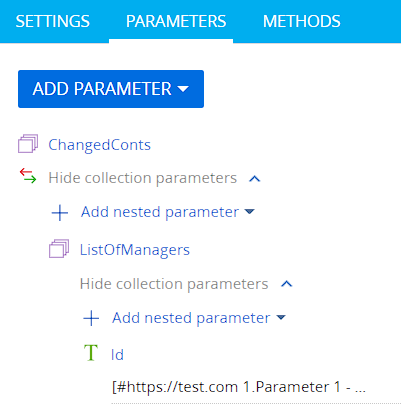Viewport: 401px width, 414px height.
Task: Click the ChangedConts collection icon
Action: click(x=28, y=144)
